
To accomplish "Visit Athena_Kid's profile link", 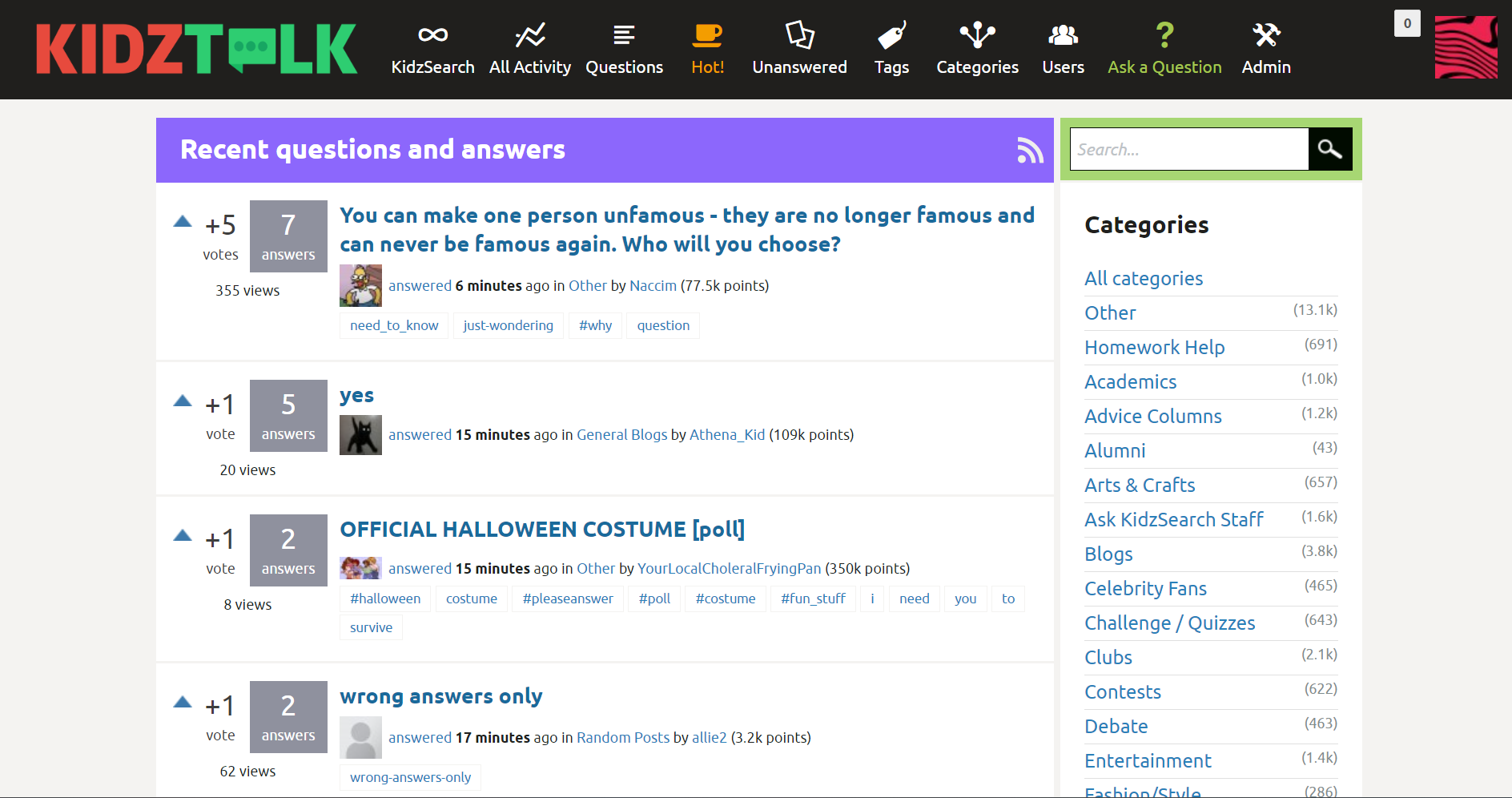I will click(x=727, y=435).
